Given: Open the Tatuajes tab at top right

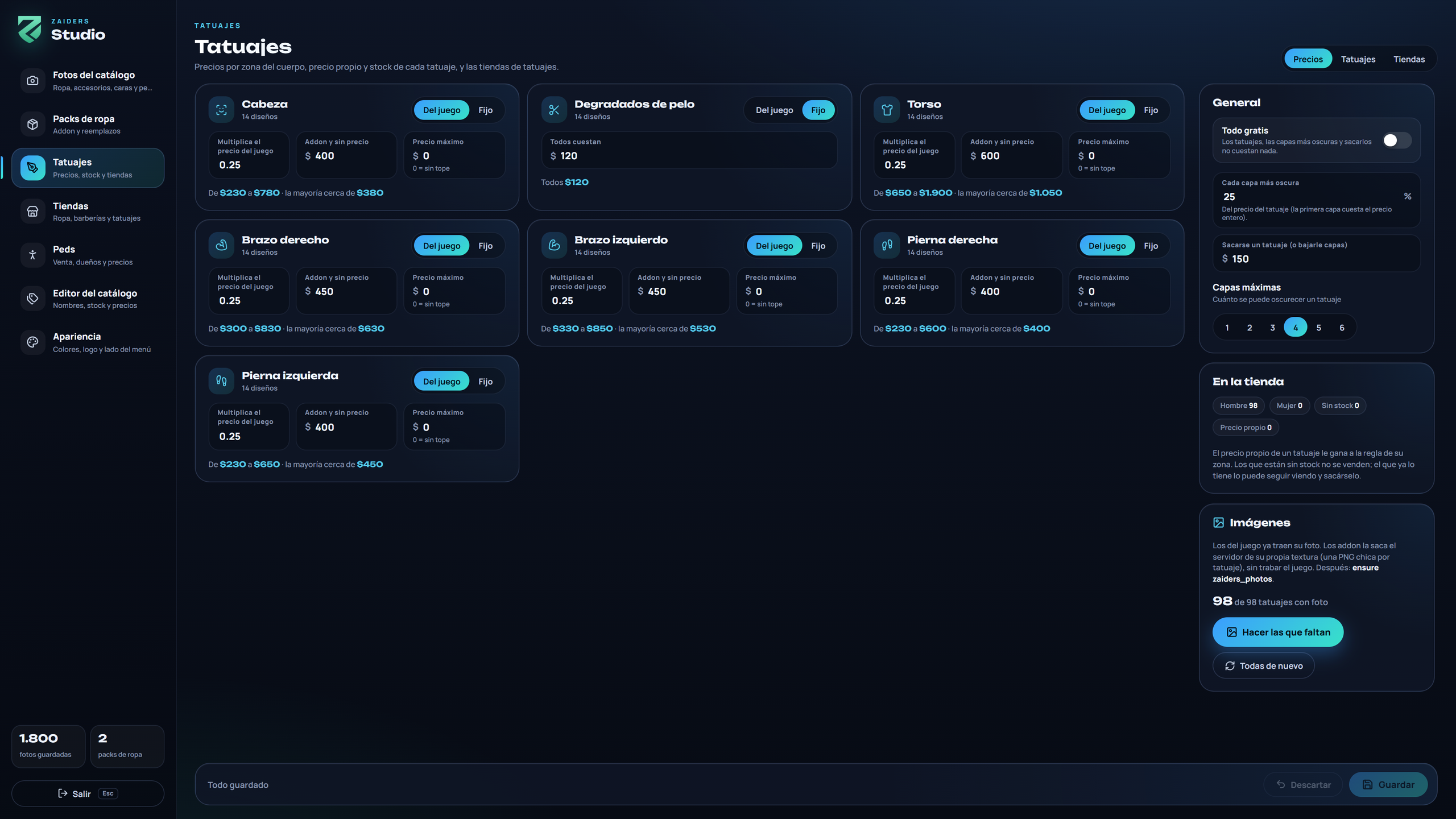Looking at the screenshot, I should (x=1358, y=59).
